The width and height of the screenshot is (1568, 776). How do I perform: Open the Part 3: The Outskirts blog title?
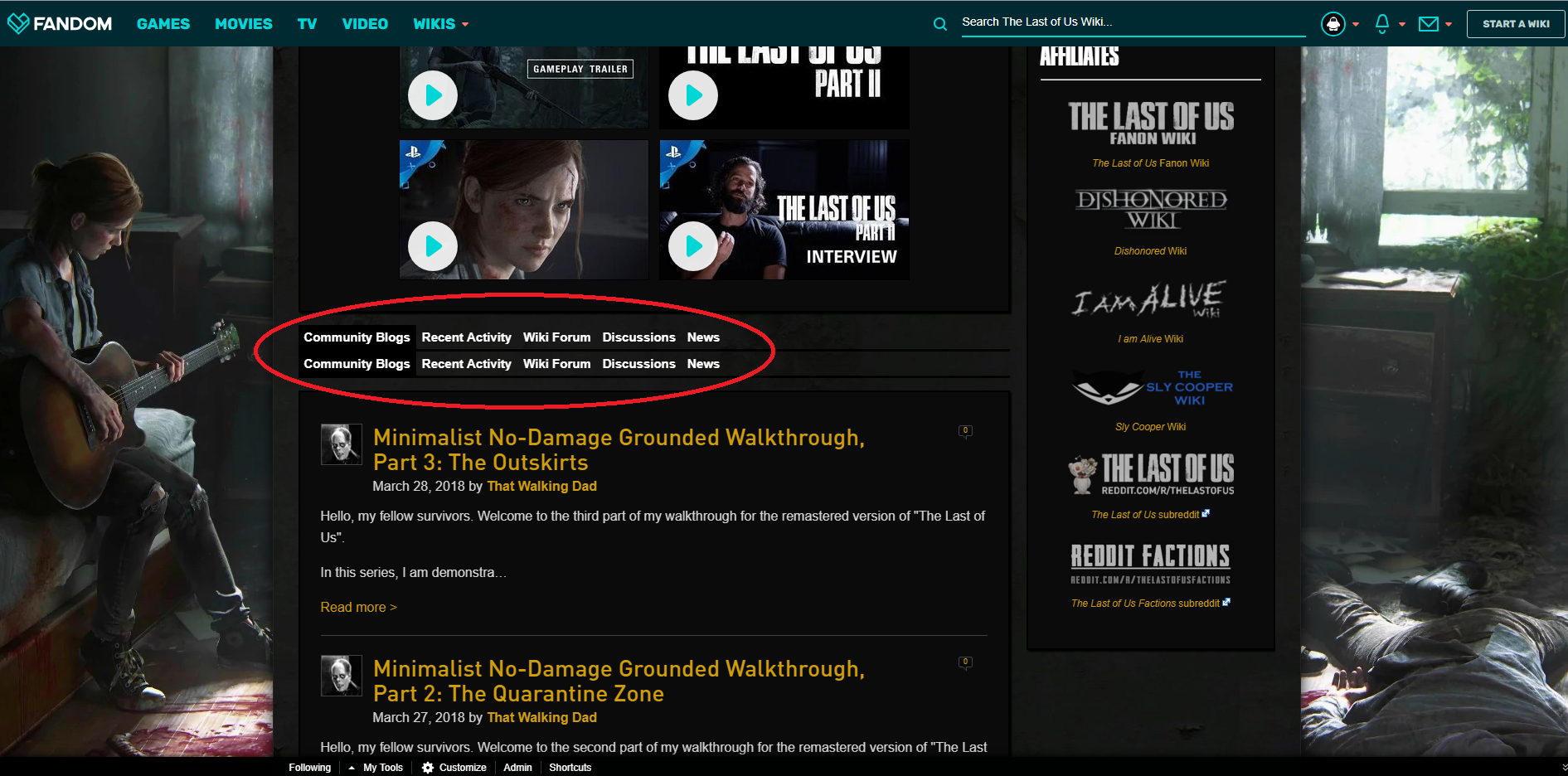click(x=619, y=449)
